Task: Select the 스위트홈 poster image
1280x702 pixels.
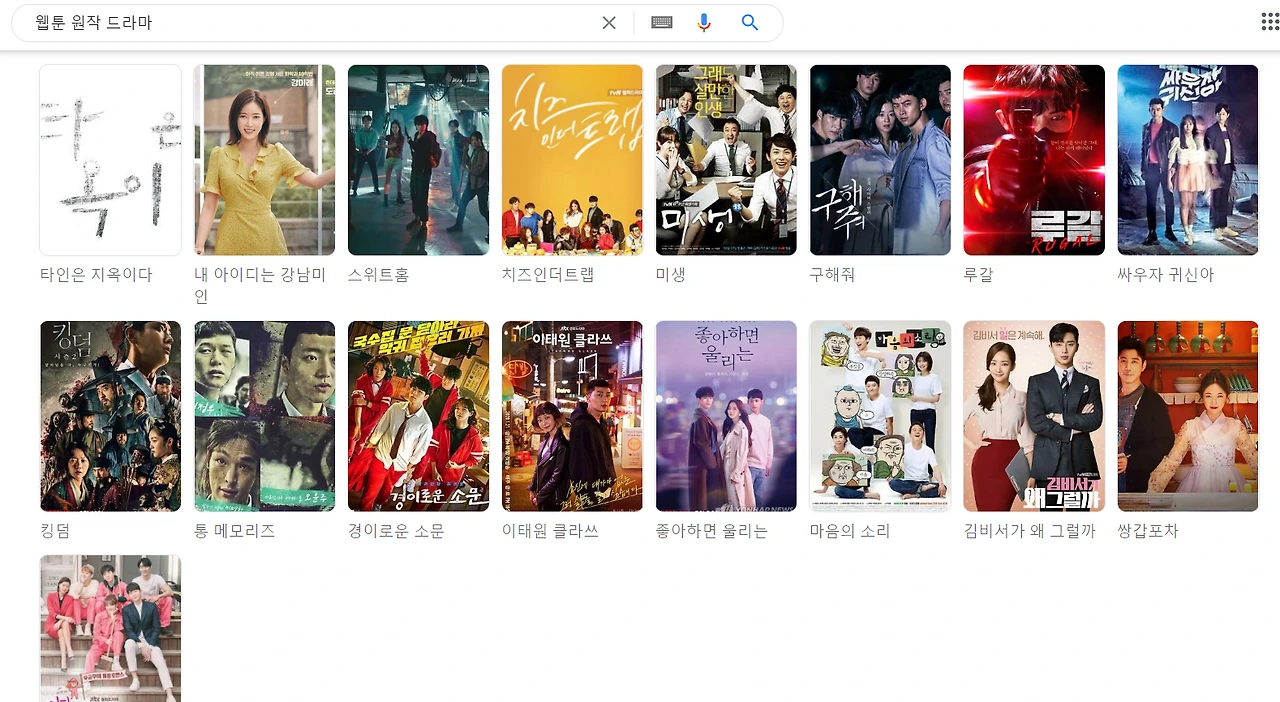Action: (418, 160)
